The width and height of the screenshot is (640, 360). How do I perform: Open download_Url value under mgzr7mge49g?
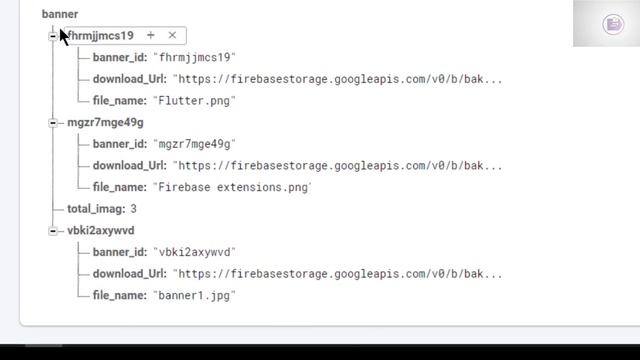point(338,166)
